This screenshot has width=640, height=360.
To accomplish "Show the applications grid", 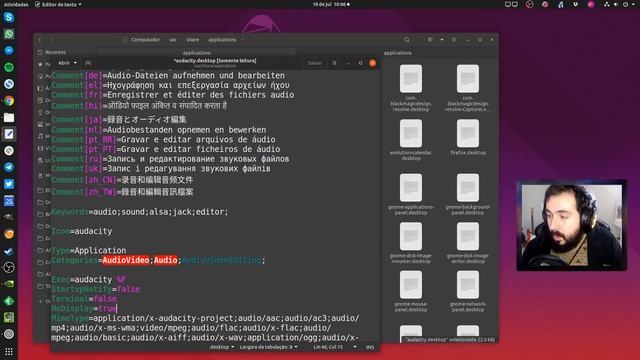I will [x=9, y=351].
